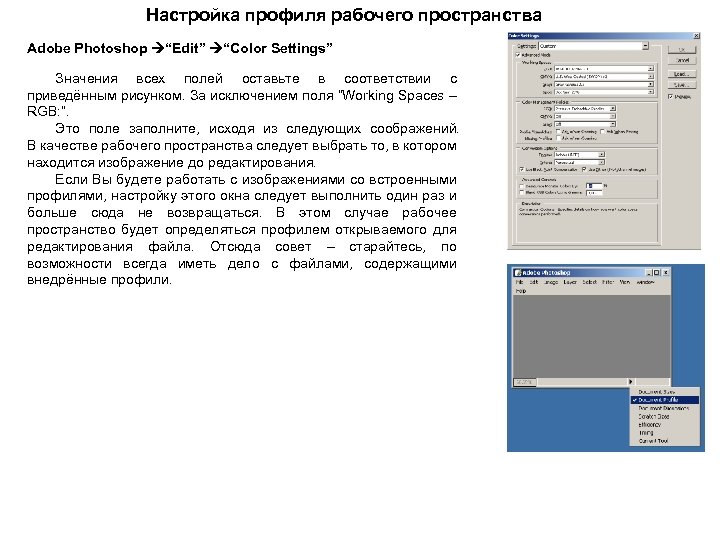Image resolution: width=720 pixels, height=540 pixels.
Task: Toggle Use Dither checkbox
Action: pos(584,169)
